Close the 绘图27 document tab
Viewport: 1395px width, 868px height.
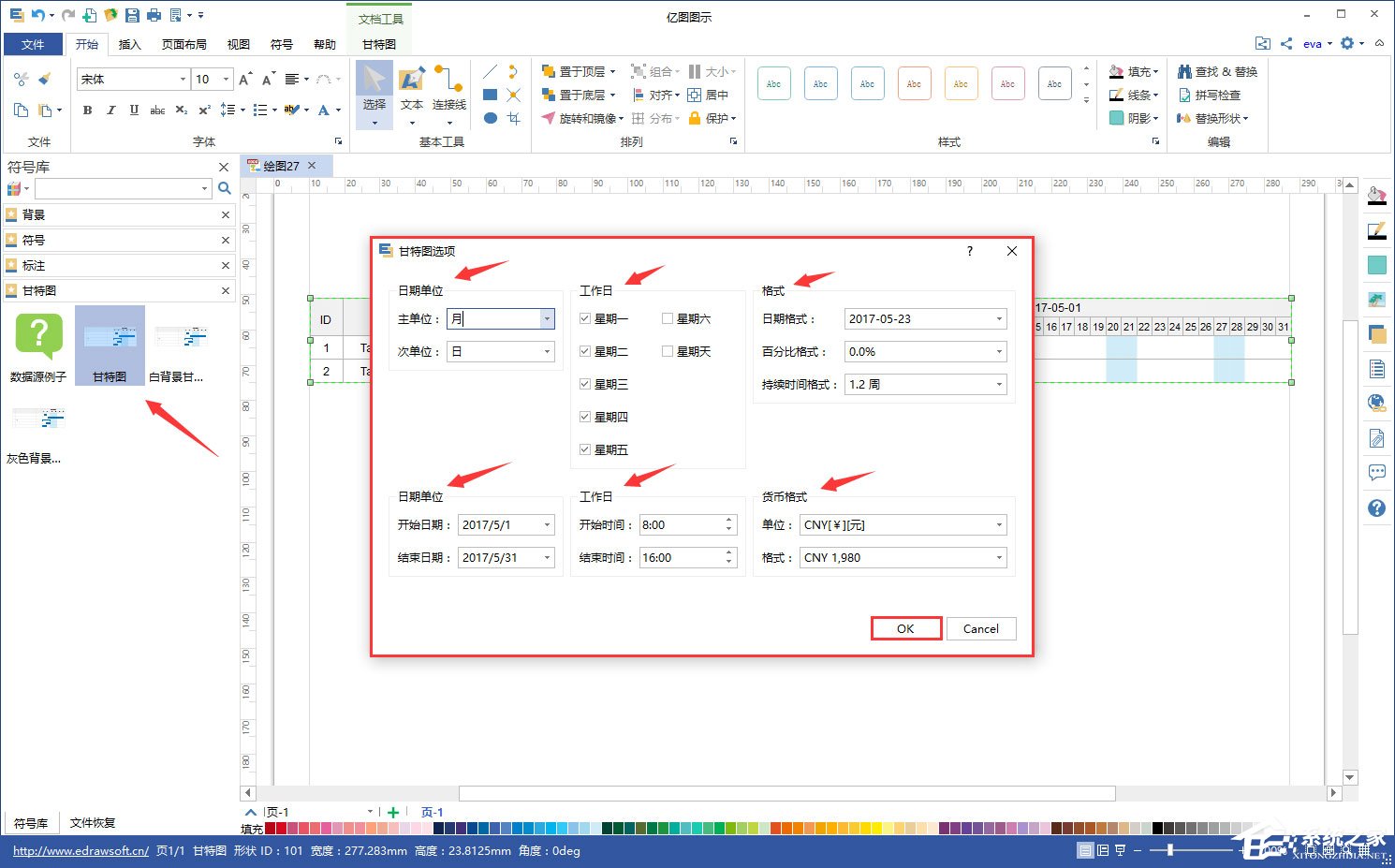point(312,166)
